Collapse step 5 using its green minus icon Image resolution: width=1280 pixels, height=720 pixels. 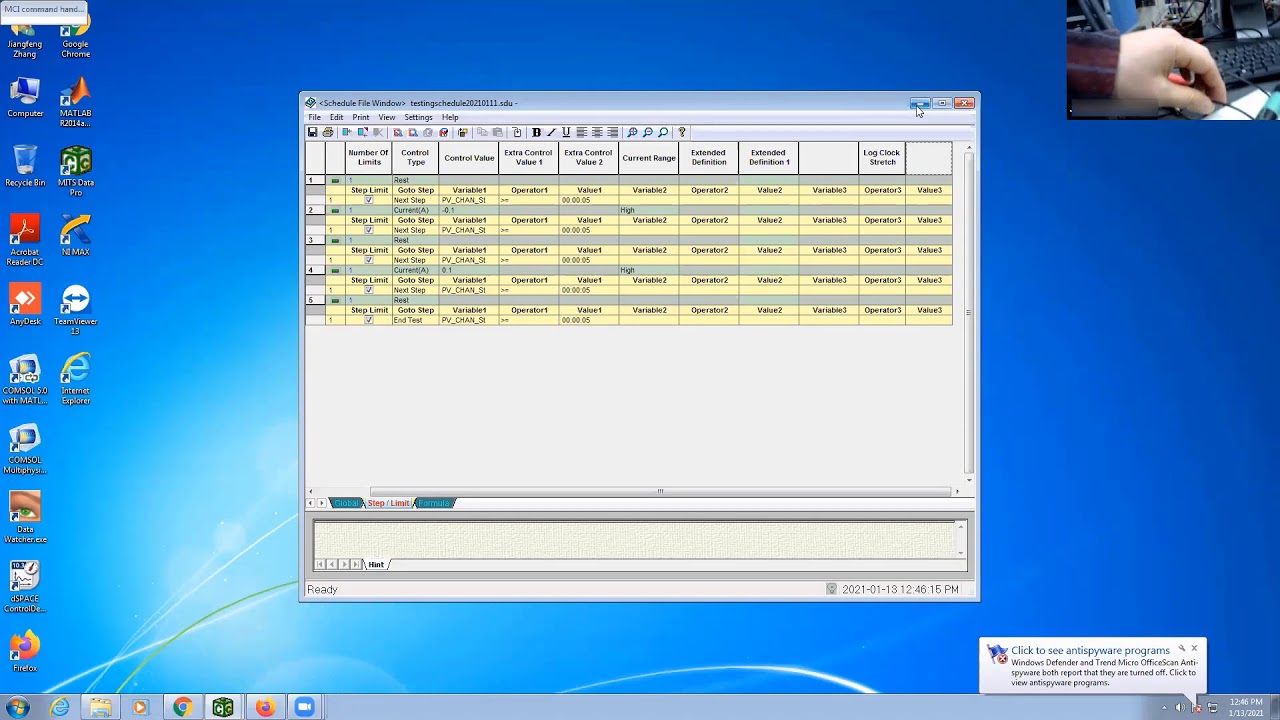point(335,300)
